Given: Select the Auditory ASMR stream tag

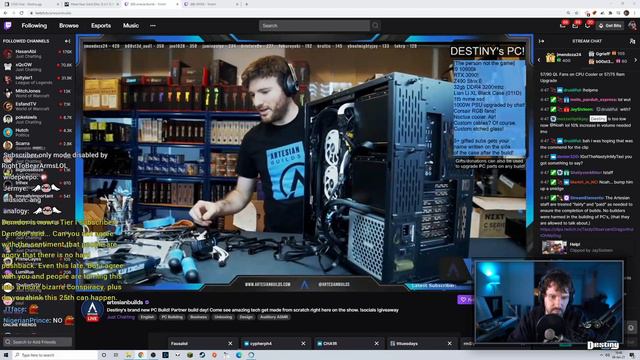Looking at the screenshot, I should (x=274, y=317).
